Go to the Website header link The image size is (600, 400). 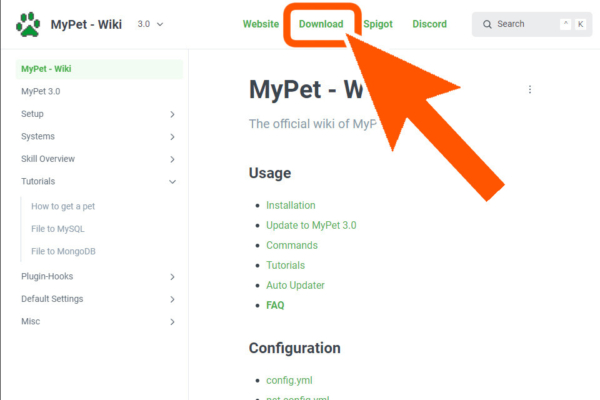coord(261,24)
